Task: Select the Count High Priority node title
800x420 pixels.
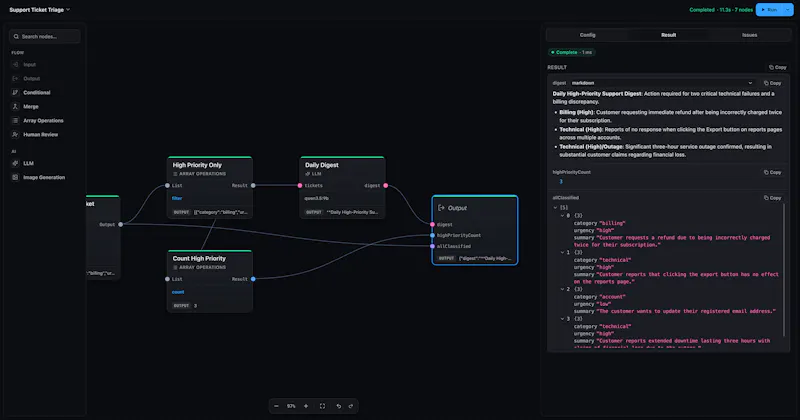Action: click(199, 259)
